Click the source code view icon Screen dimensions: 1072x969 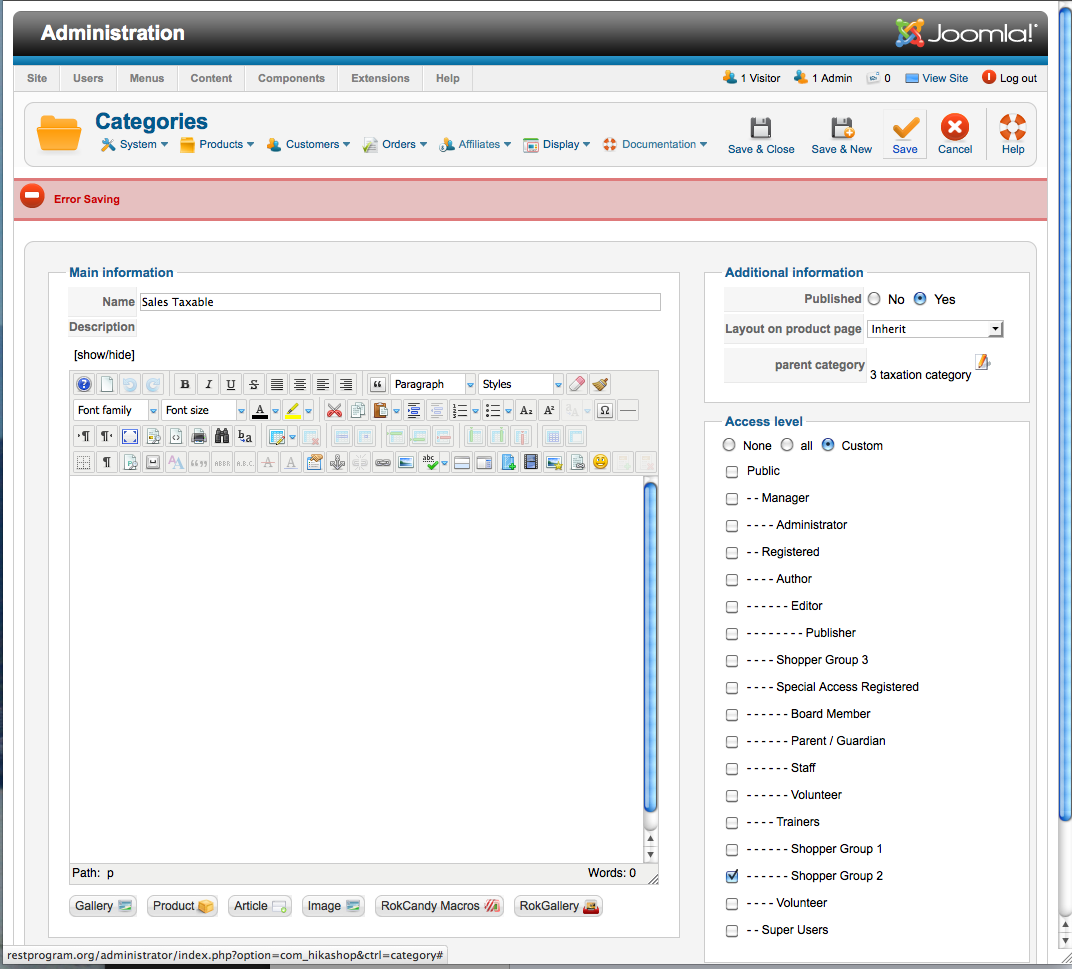[176, 436]
